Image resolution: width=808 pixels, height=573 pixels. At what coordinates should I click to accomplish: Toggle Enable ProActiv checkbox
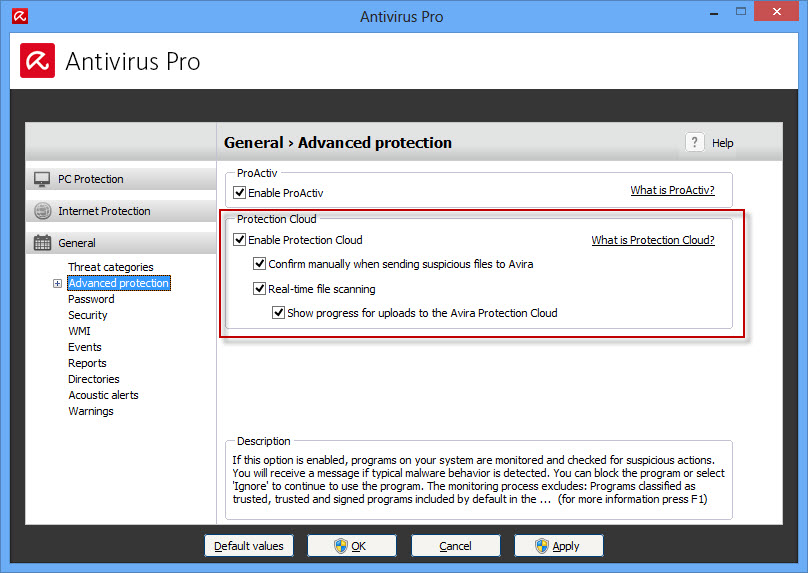coord(240,193)
